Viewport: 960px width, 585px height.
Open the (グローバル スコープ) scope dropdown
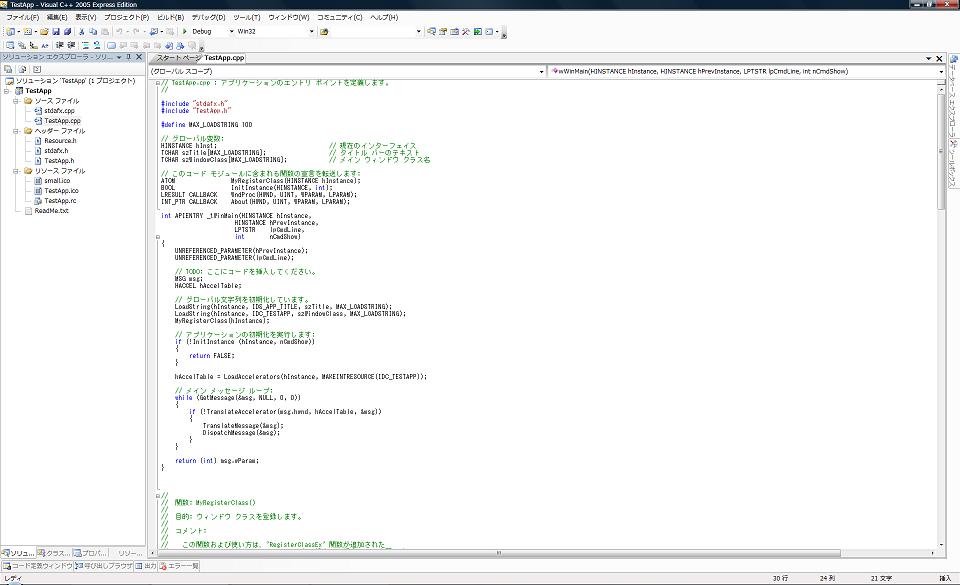click(x=540, y=72)
